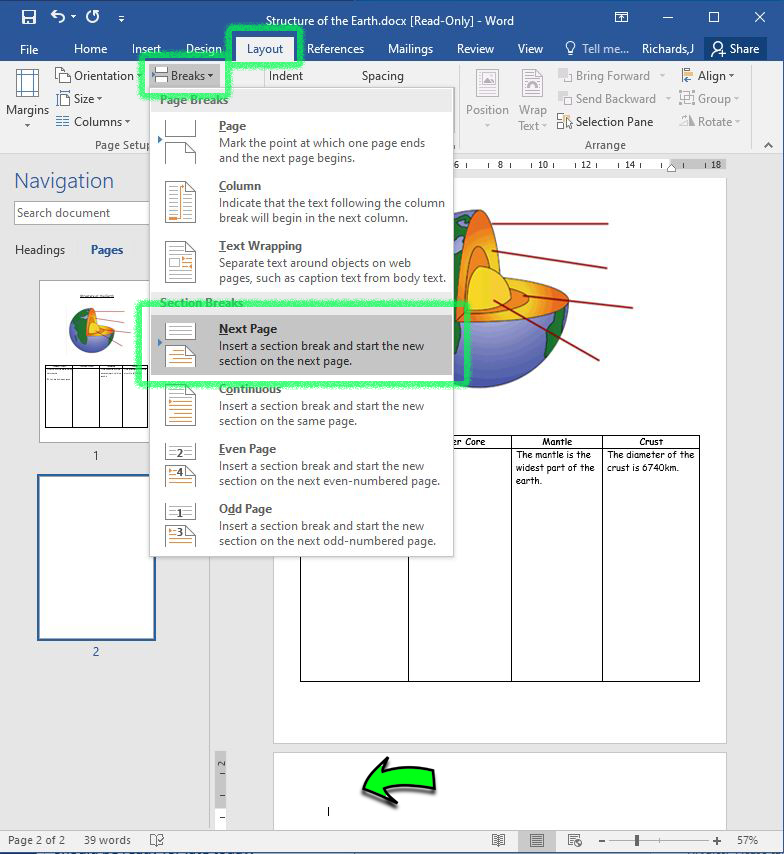Switch to Headings in Navigation pane
The width and height of the screenshot is (784, 854).
[40, 250]
